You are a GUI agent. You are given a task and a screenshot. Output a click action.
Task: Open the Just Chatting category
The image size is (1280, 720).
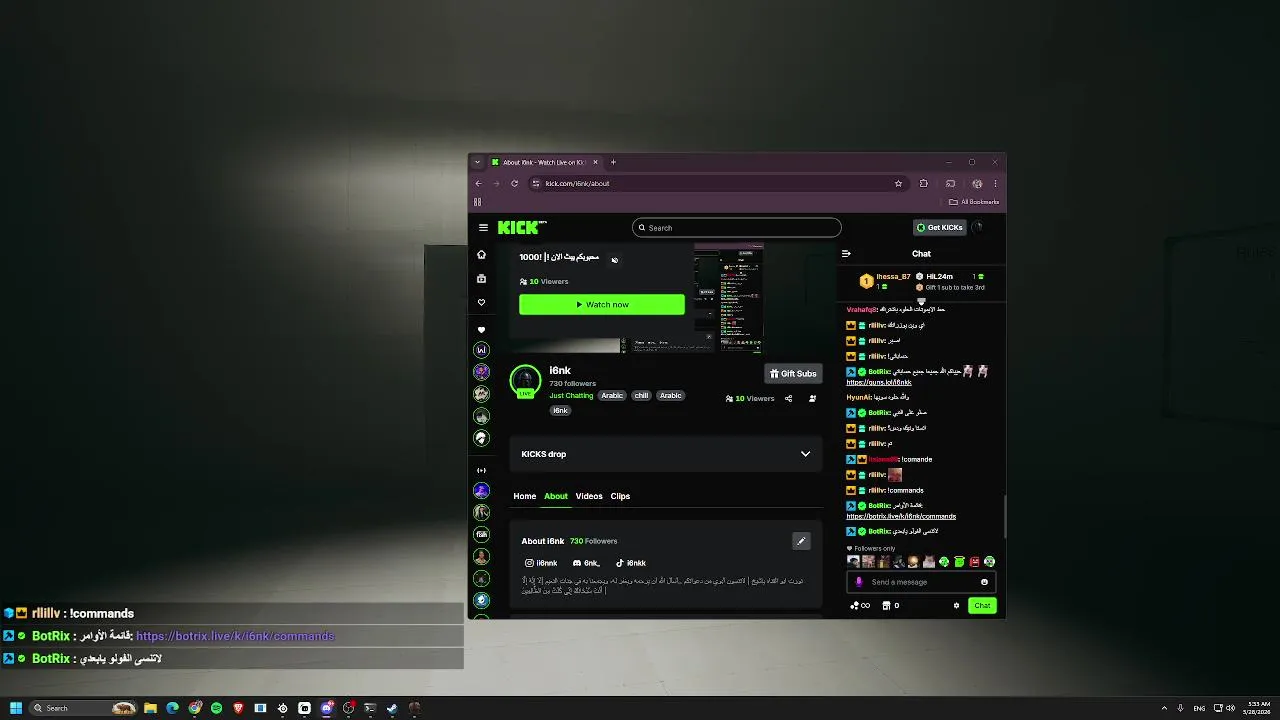(x=571, y=395)
